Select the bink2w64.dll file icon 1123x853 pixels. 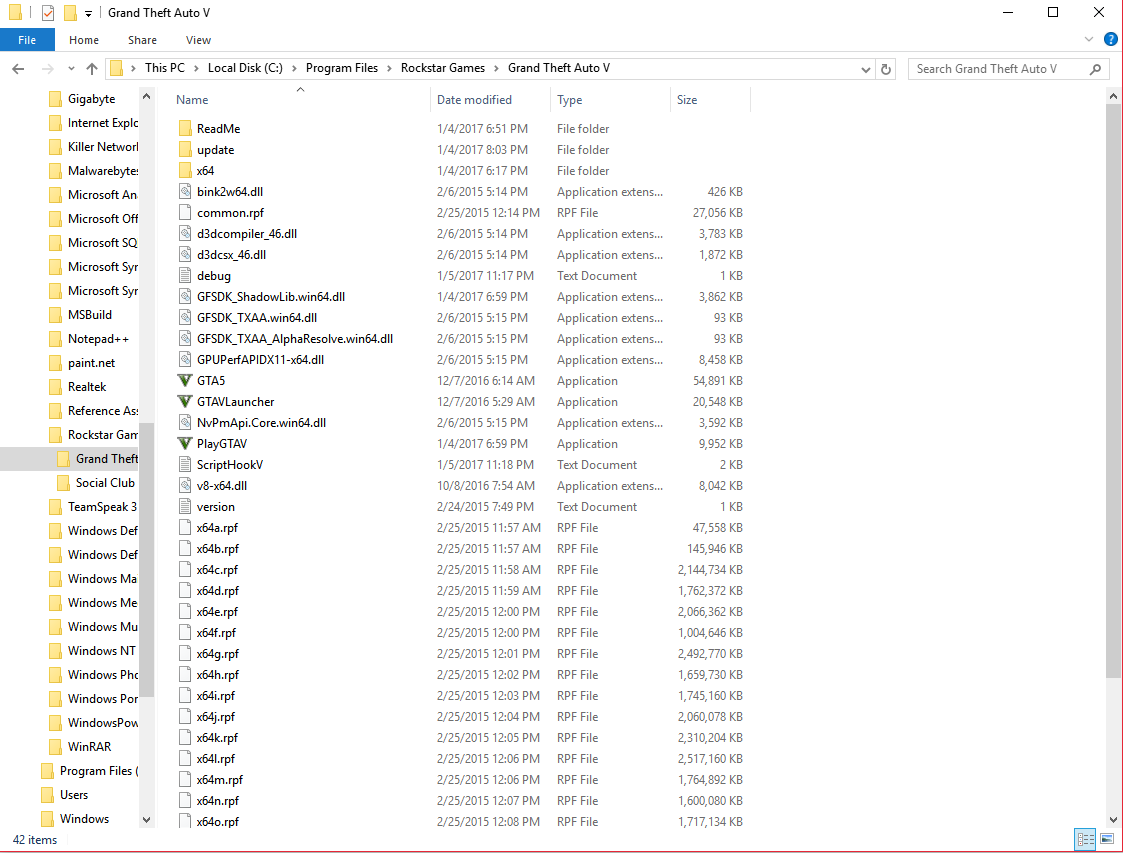pyautogui.click(x=185, y=192)
